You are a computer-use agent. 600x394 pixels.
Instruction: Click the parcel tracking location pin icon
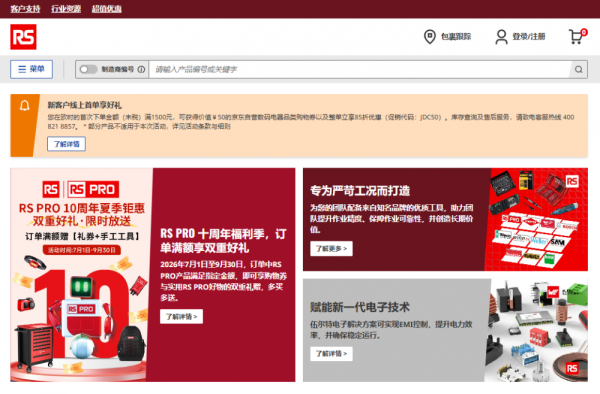point(430,37)
